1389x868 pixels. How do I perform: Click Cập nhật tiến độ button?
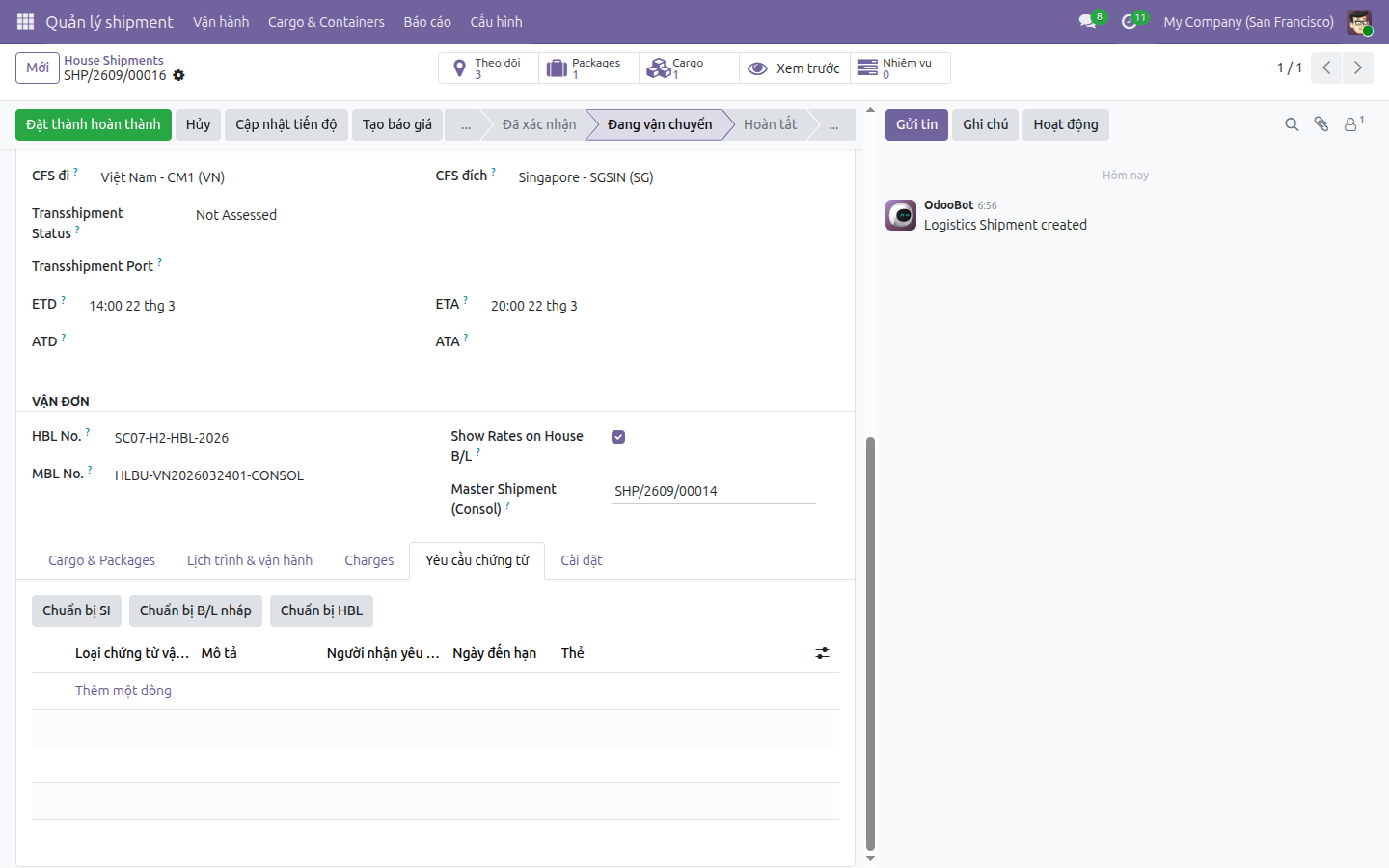click(286, 125)
